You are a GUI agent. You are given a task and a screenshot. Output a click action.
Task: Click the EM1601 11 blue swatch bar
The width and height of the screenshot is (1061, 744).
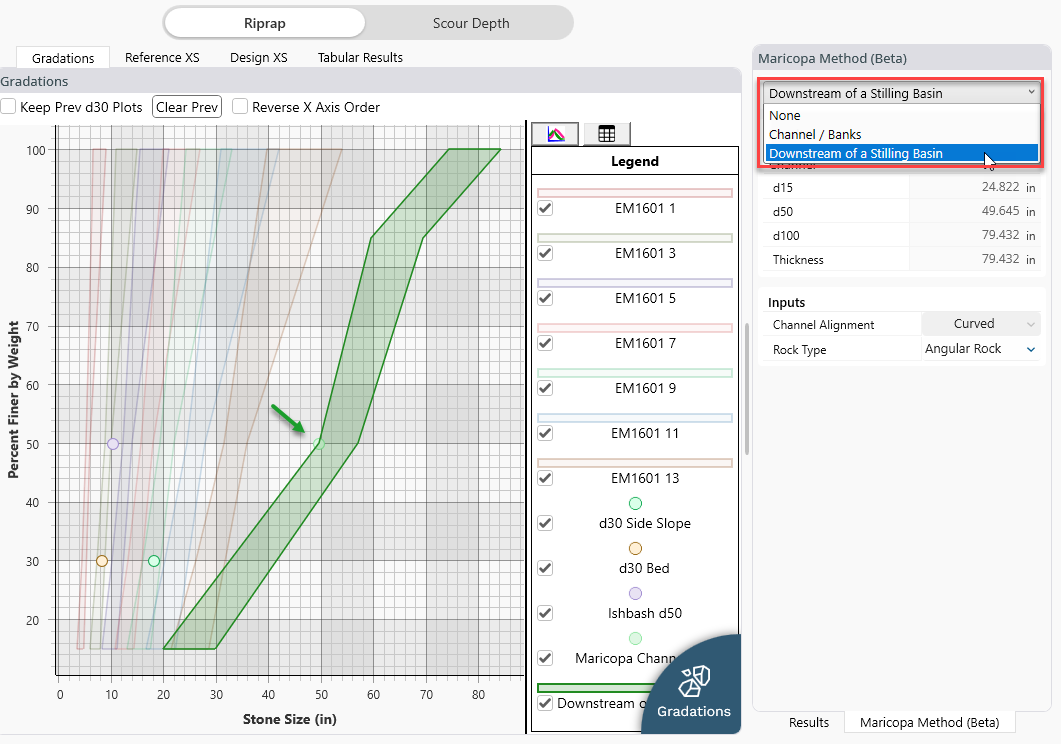tap(635, 418)
